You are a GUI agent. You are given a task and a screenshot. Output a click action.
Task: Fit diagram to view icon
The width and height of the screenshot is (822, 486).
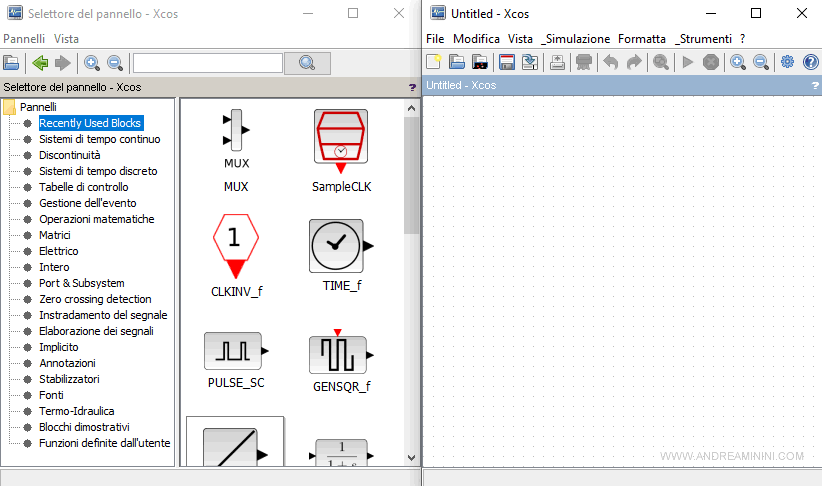pyautogui.click(x=661, y=62)
